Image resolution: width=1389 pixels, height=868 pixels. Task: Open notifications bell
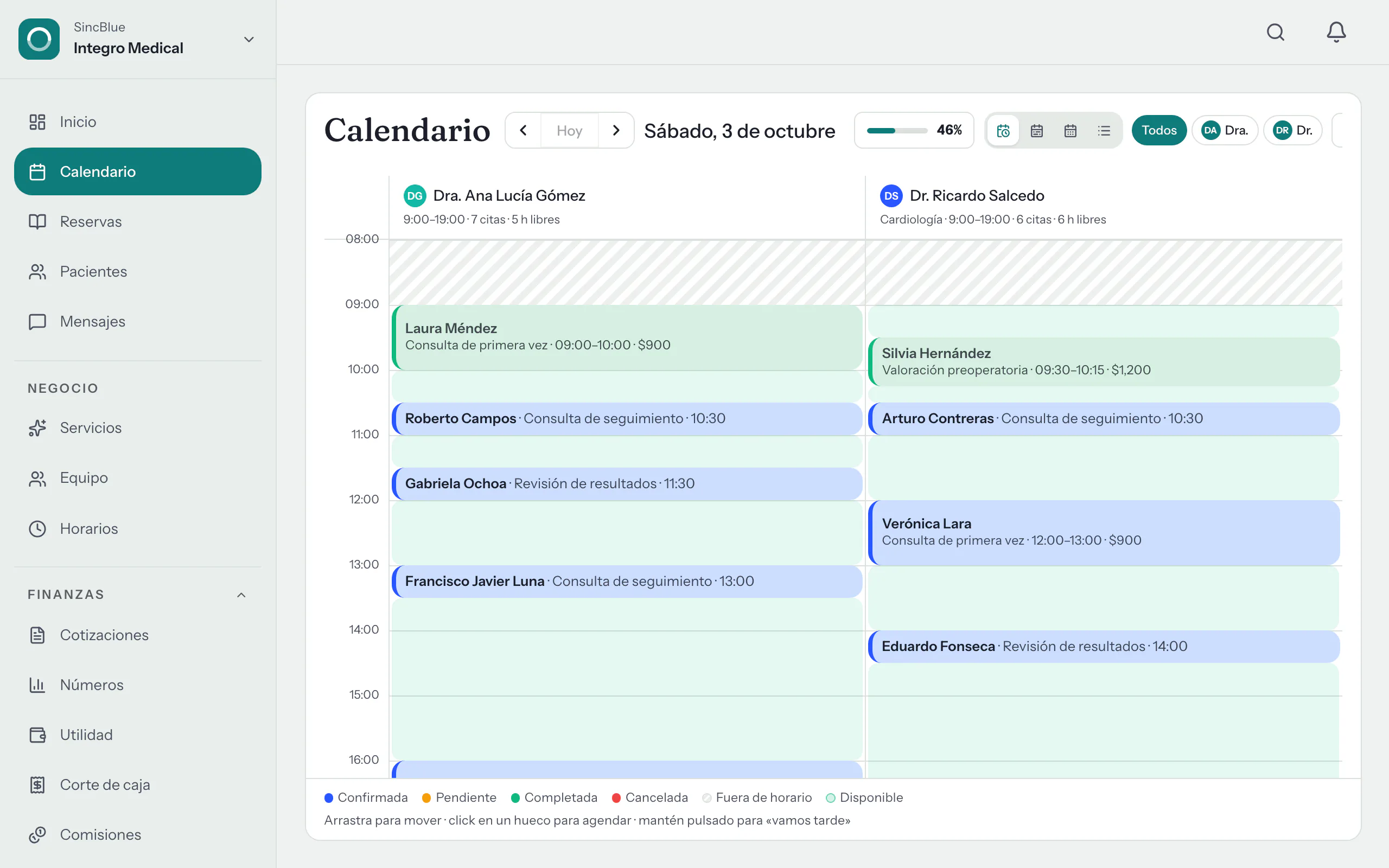tap(1336, 32)
